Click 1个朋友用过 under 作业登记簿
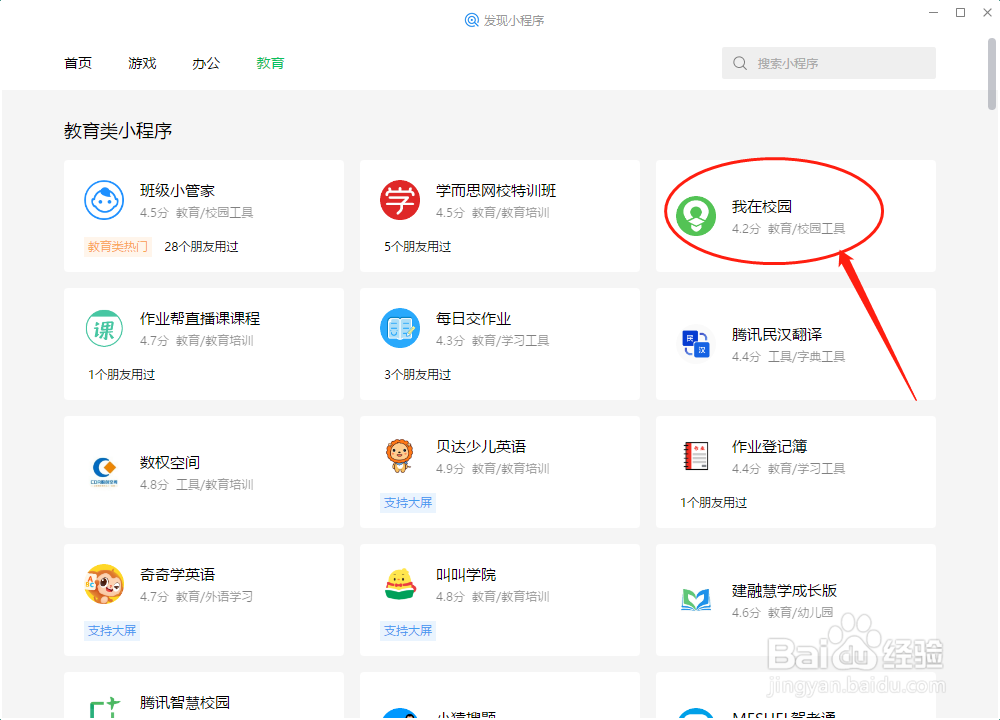The height and width of the screenshot is (720, 1000). [x=714, y=503]
